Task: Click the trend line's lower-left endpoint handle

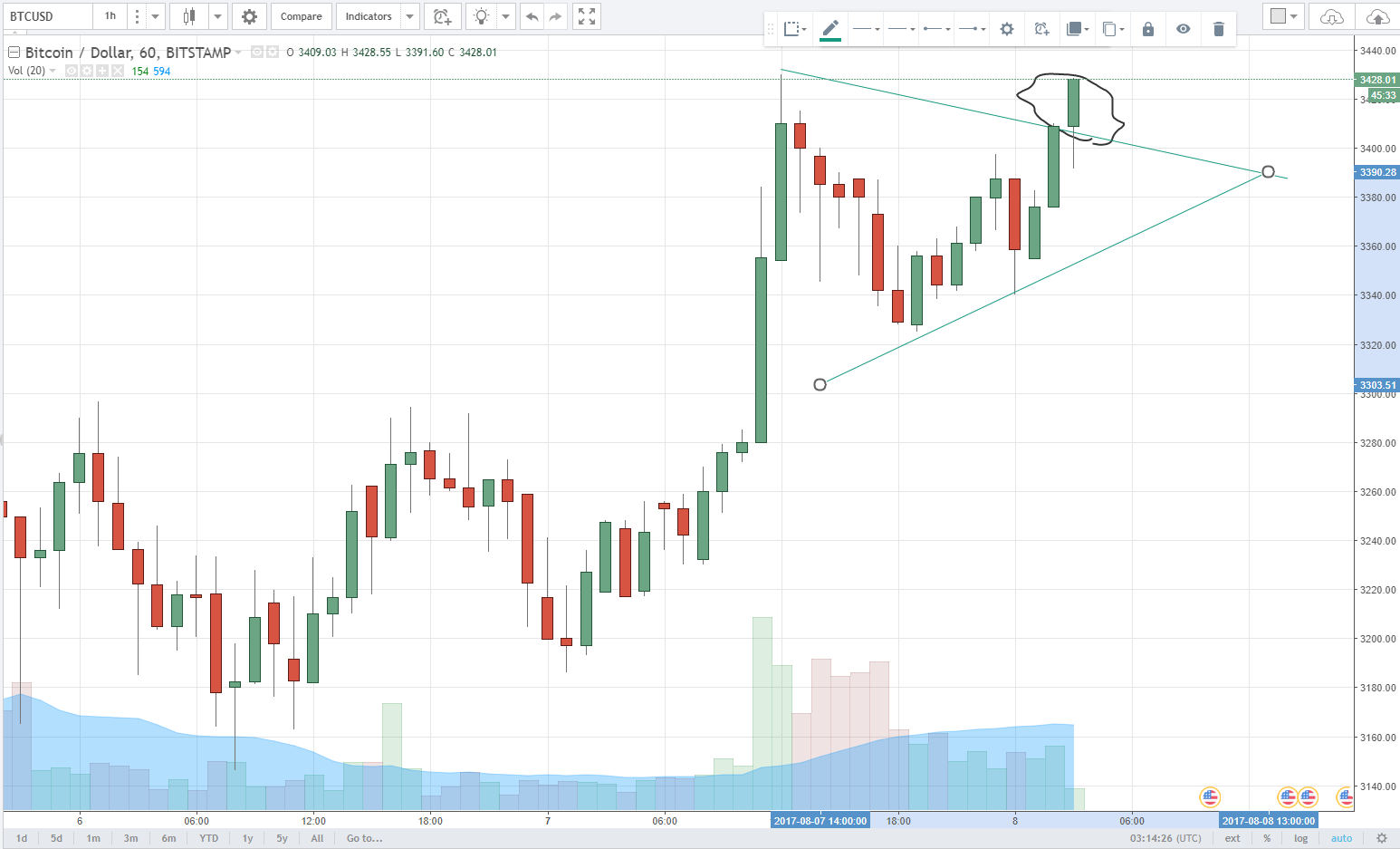Action: (820, 385)
